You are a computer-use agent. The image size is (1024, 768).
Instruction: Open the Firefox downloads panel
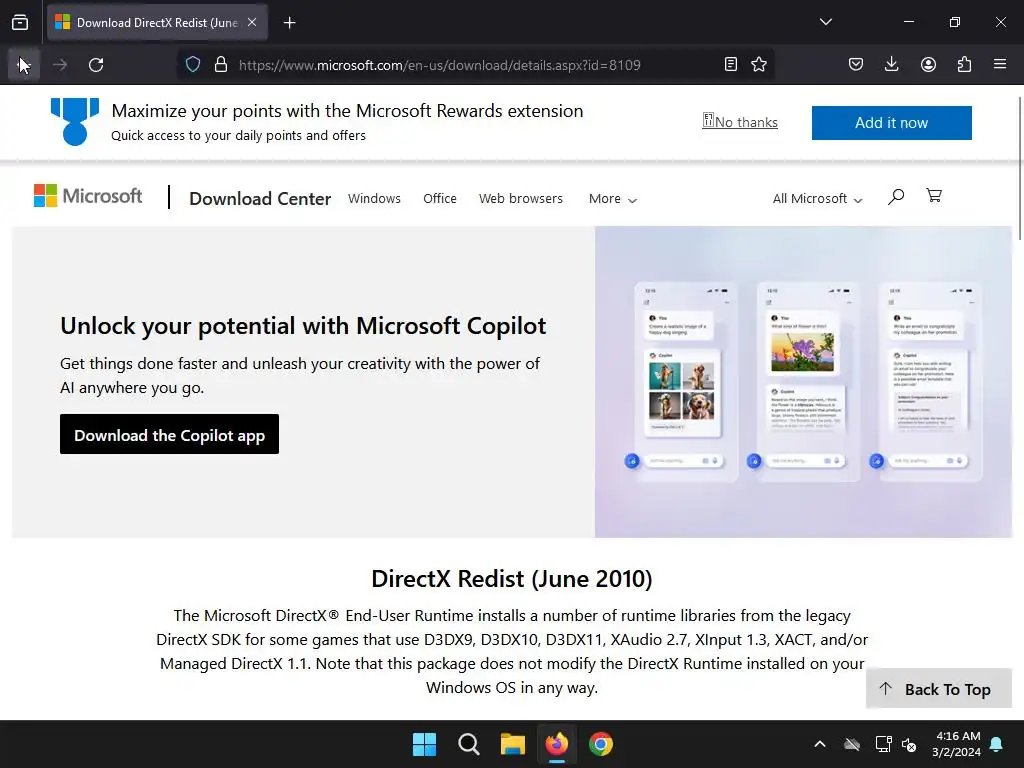(891, 64)
